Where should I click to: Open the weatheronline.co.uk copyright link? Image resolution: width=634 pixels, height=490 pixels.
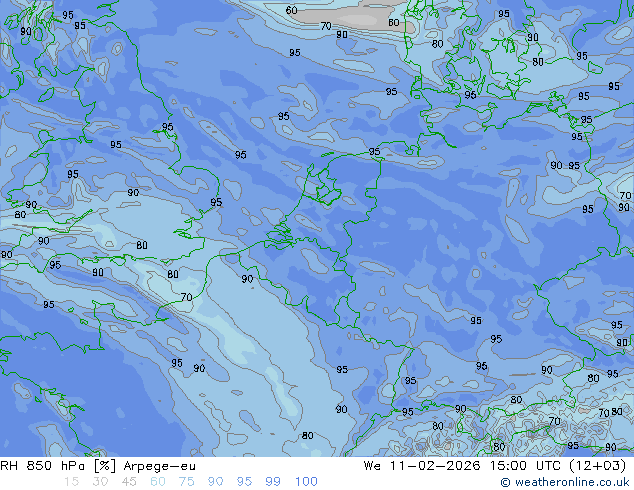pos(565,482)
